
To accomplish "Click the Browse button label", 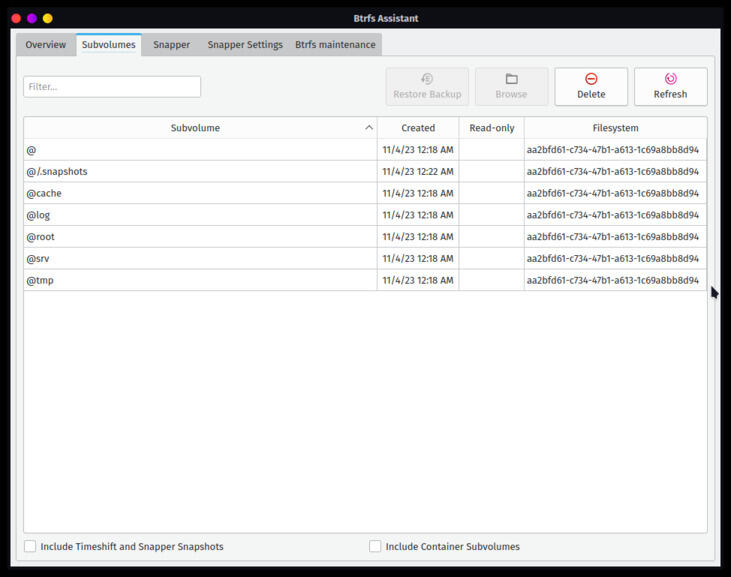I will (x=511, y=94).
